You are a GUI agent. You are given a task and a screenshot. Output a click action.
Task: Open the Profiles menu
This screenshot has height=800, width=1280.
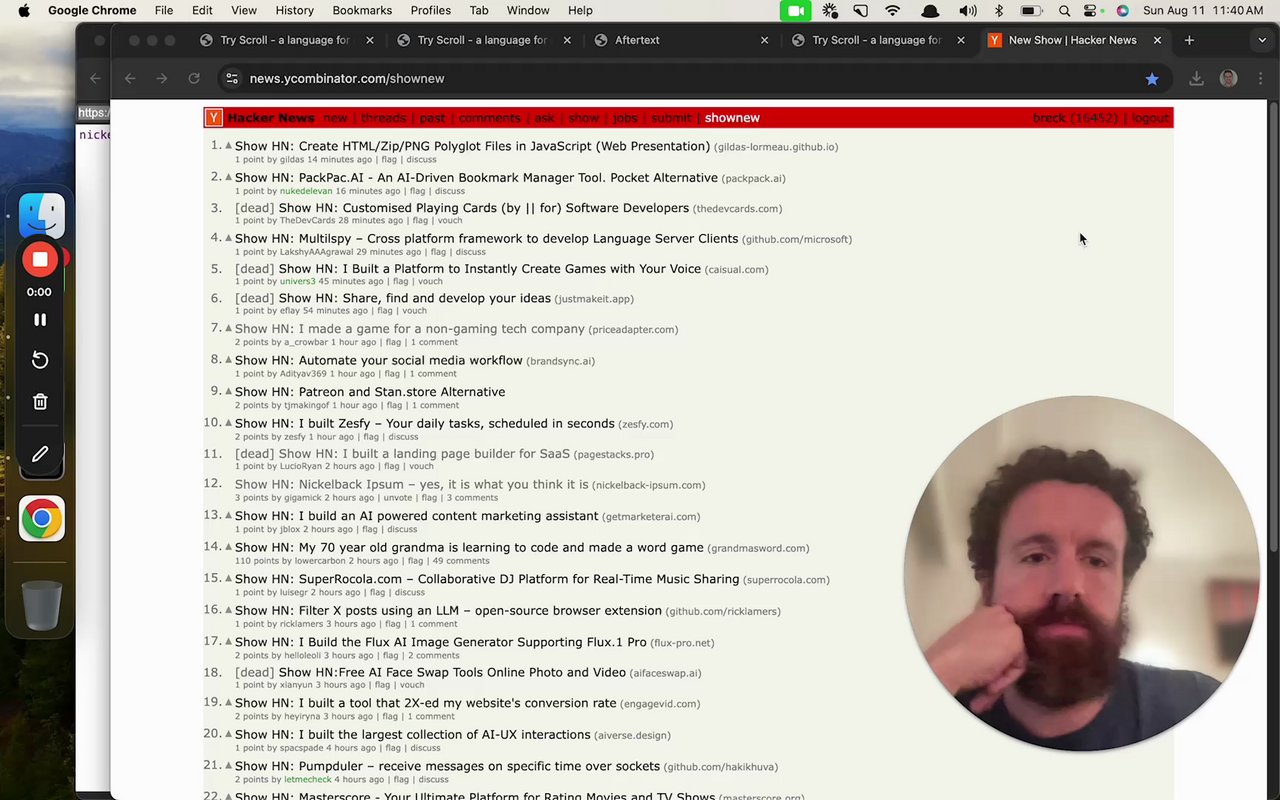(x=430, y=10)
